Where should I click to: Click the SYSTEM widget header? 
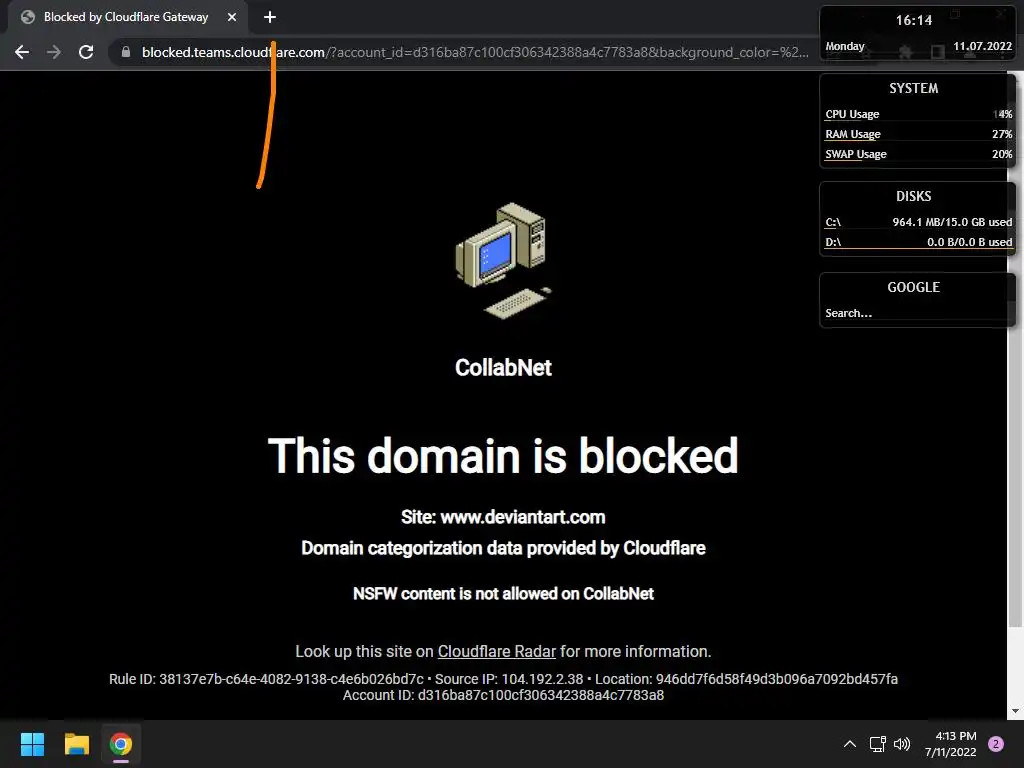pos(914,88)
